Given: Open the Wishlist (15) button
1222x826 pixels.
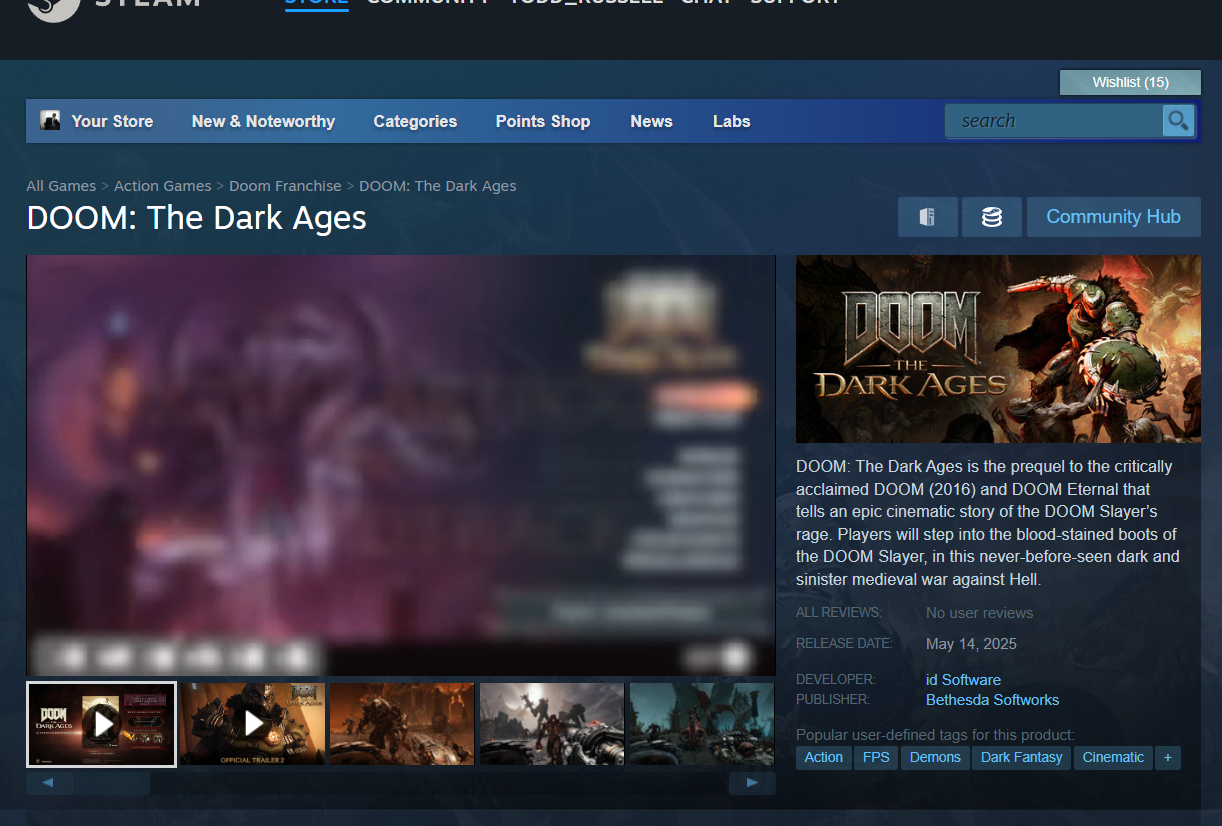Looking at the screenshot, I should (x=1130, y=82).
